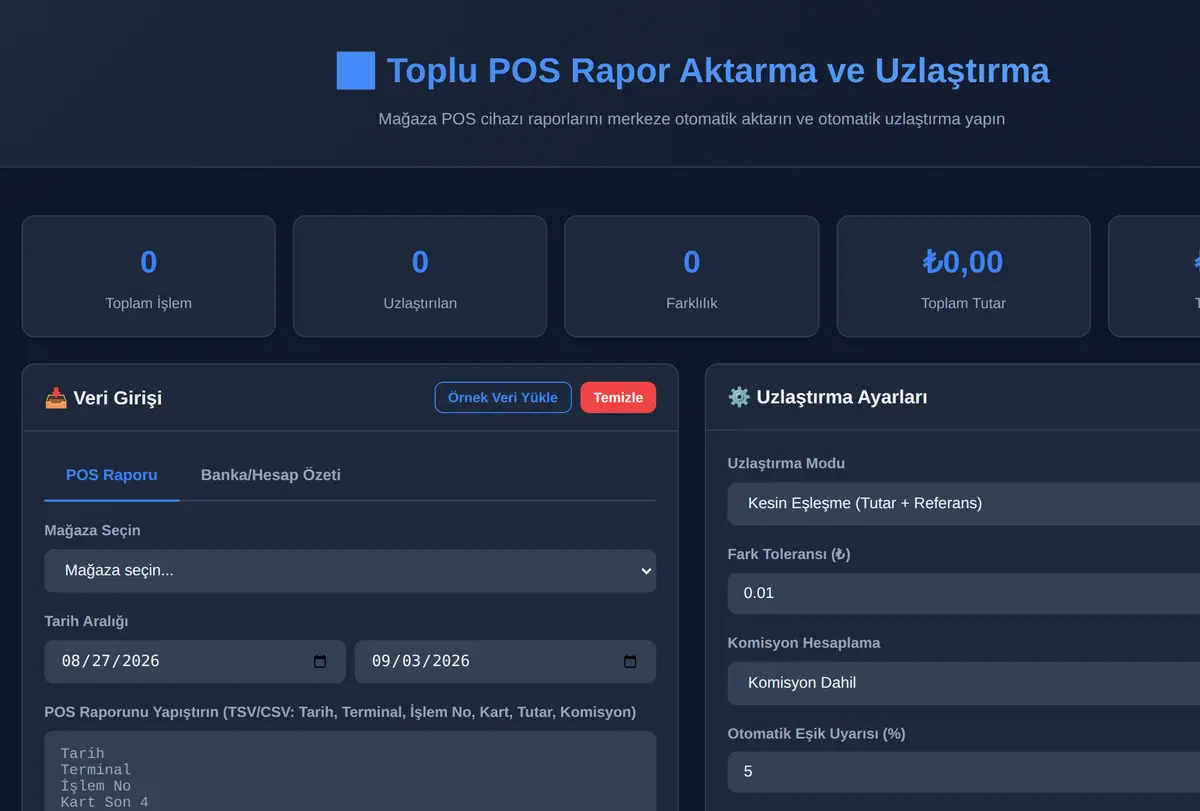The width and height of the screenshot is (1200, 811).
Task: Click the red Temizle button
Action: (x=618, y=397)
